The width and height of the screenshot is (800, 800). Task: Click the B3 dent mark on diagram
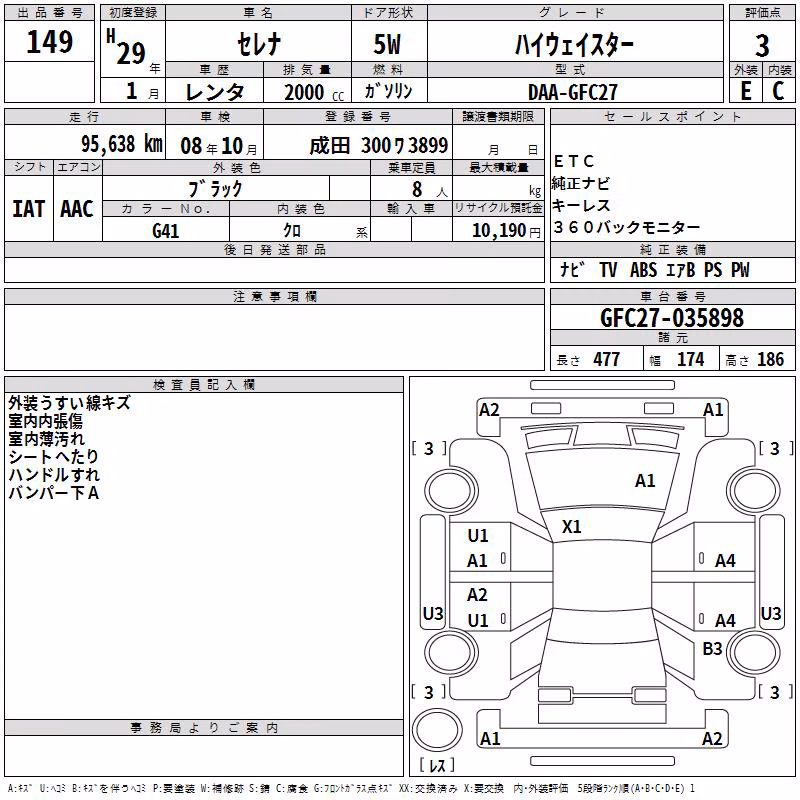[x=712, y=648]
